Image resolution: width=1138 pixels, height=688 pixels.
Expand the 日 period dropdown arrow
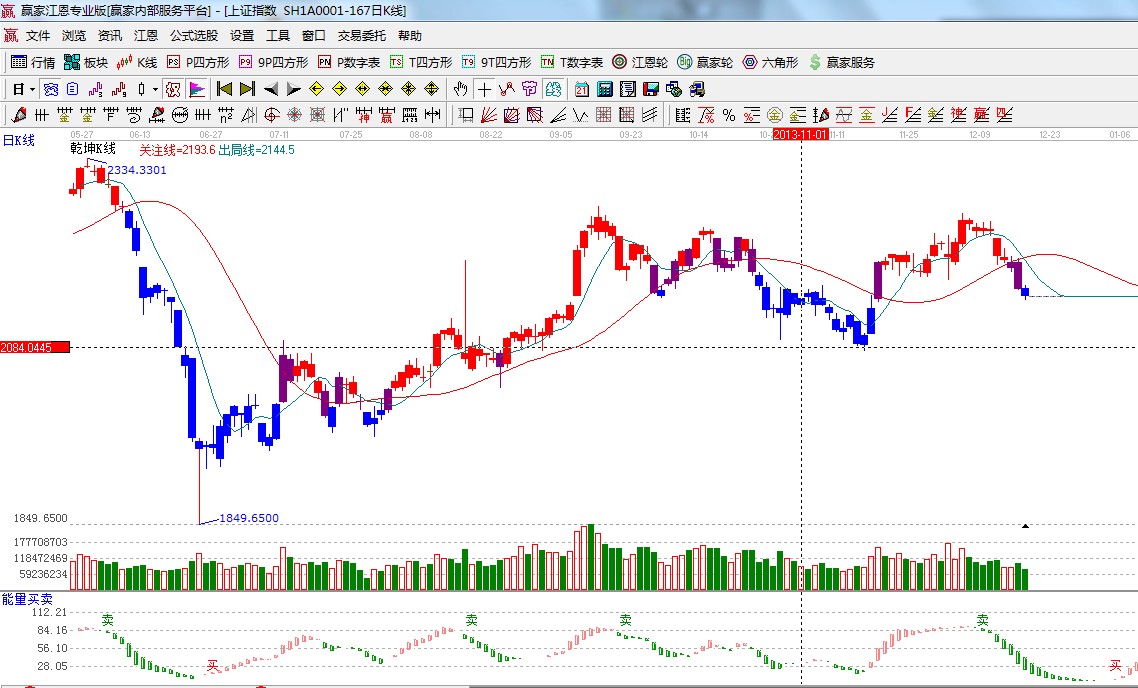point(31,89)
